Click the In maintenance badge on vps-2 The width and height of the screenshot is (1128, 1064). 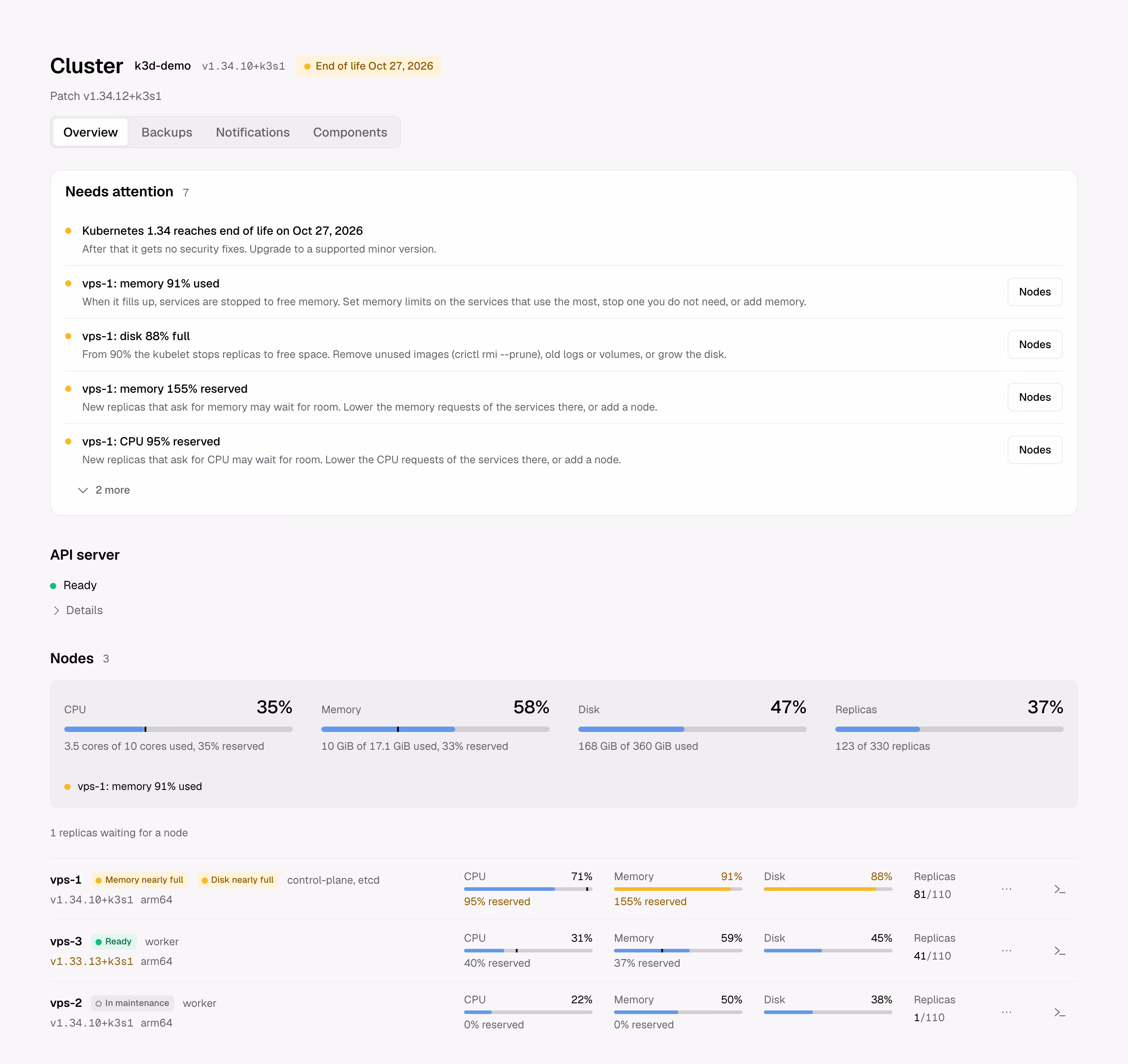click(132, 1003)
